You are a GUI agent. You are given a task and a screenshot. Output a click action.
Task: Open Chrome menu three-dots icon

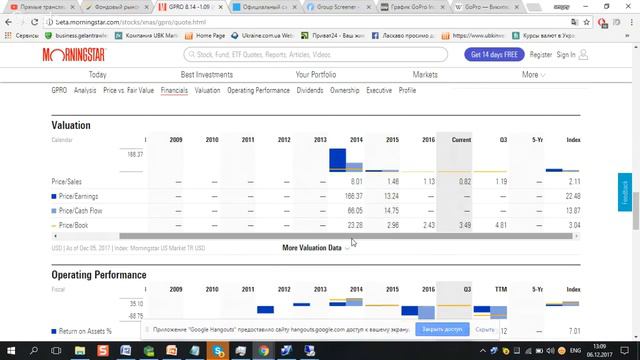632,22
